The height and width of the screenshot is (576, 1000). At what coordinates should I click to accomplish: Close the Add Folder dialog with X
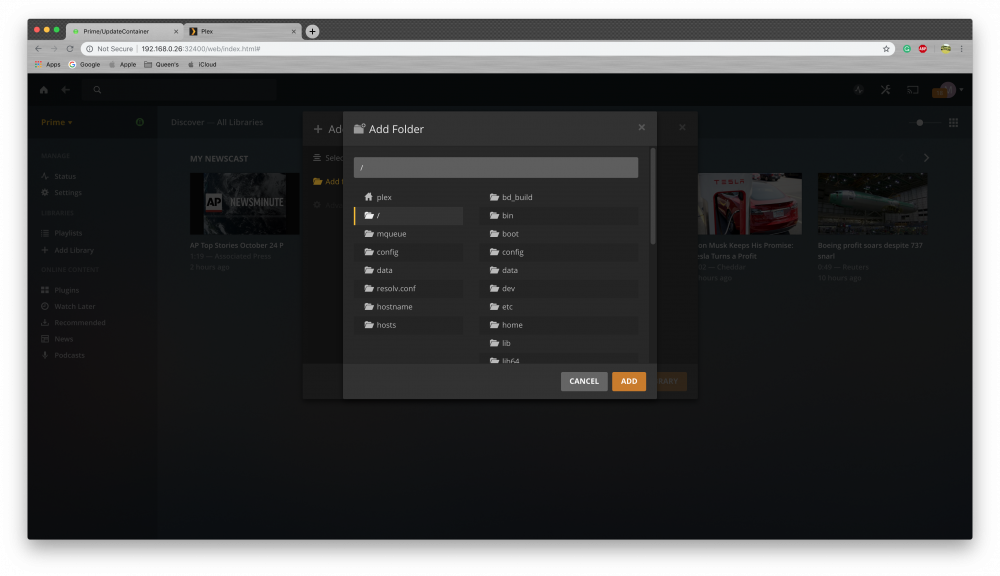click(x=642, y=127)
